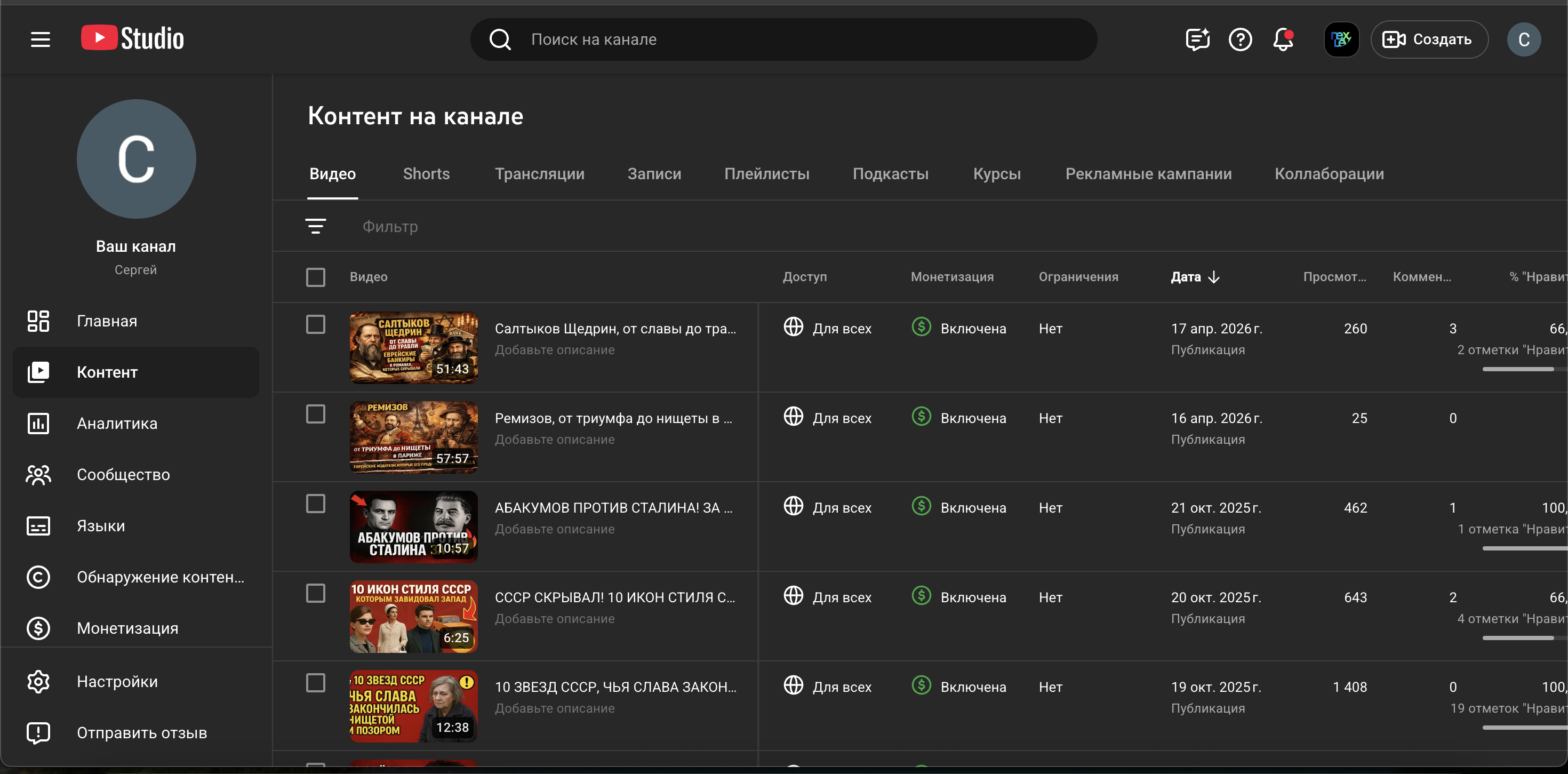Check the АБАКУМОВ ПРОТИВ СТАЛИНА video checkbox
The width and height of the screenshot is (1568, 774).
[315, 504]
